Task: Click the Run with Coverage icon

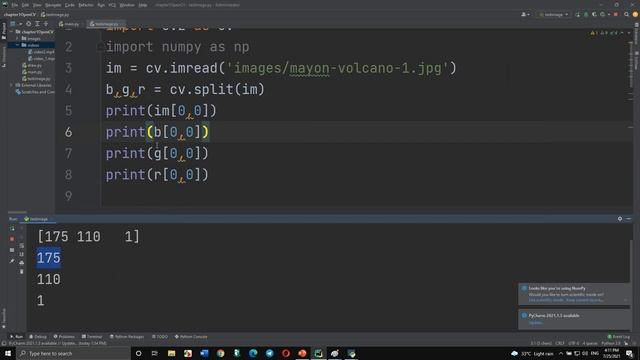Action: (594, 15)
